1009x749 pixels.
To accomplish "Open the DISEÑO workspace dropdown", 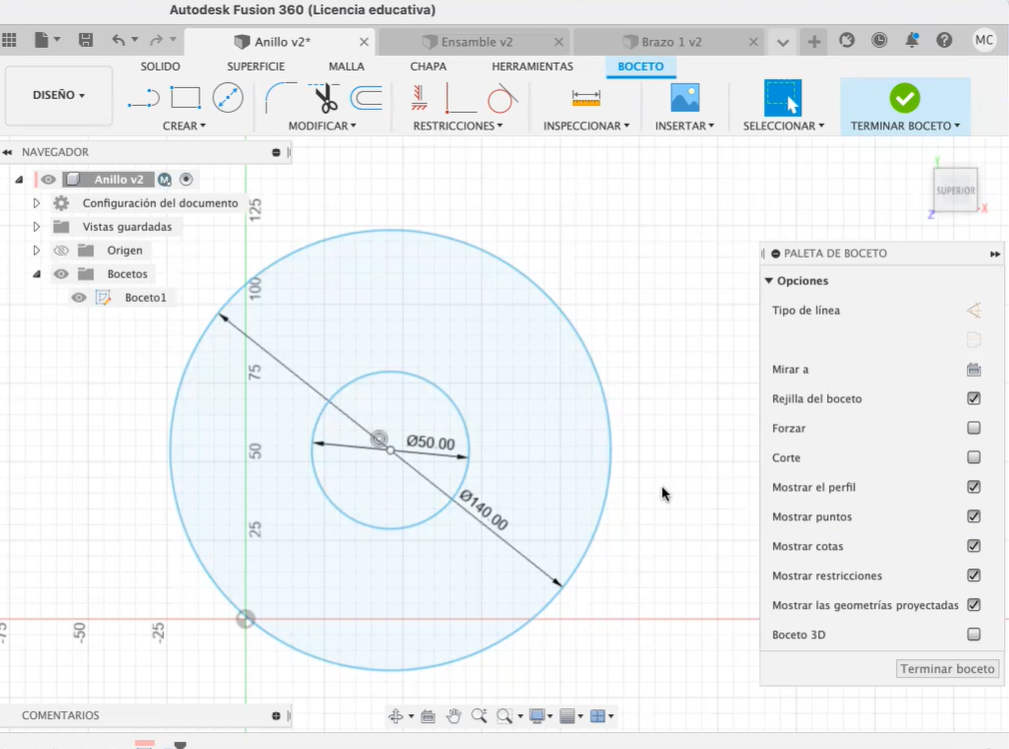I will click(59, 95).
